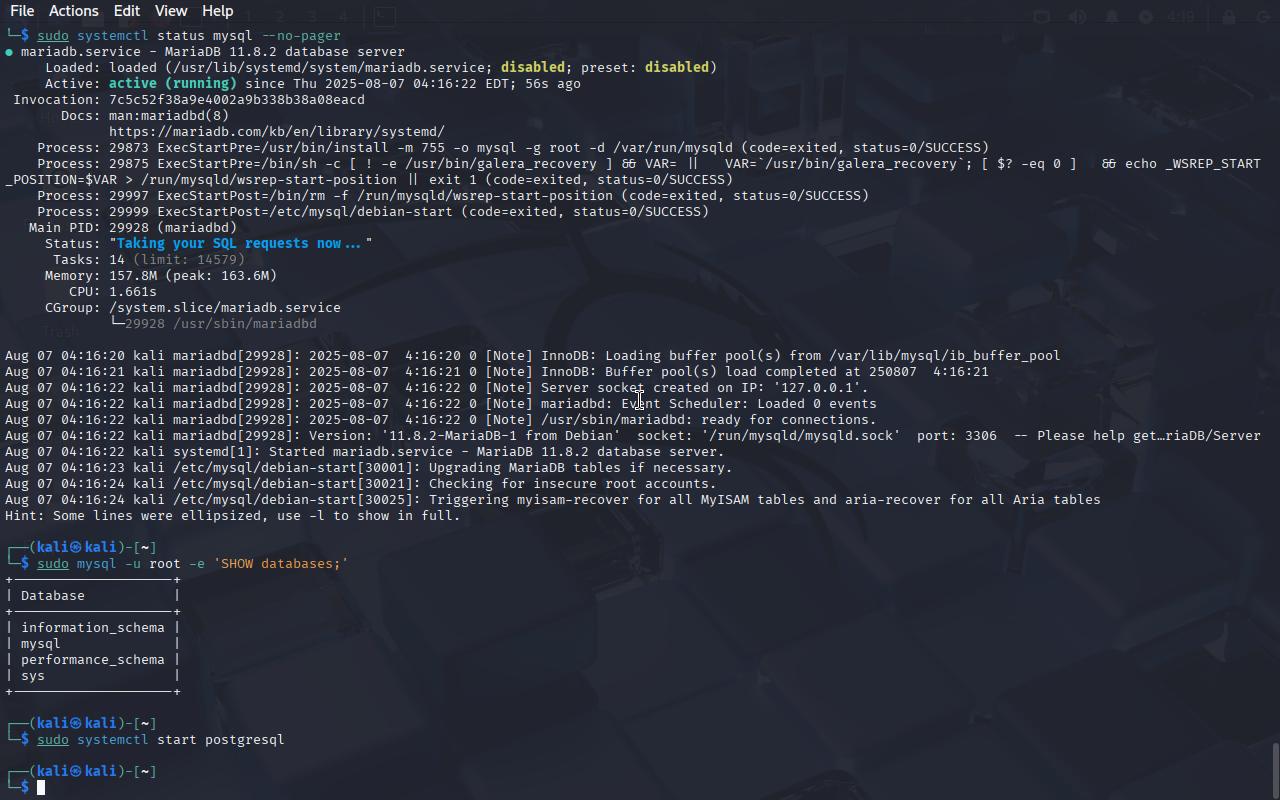Click the 'Main PID: 29928 (mariadbd)' line

(133, 228)
